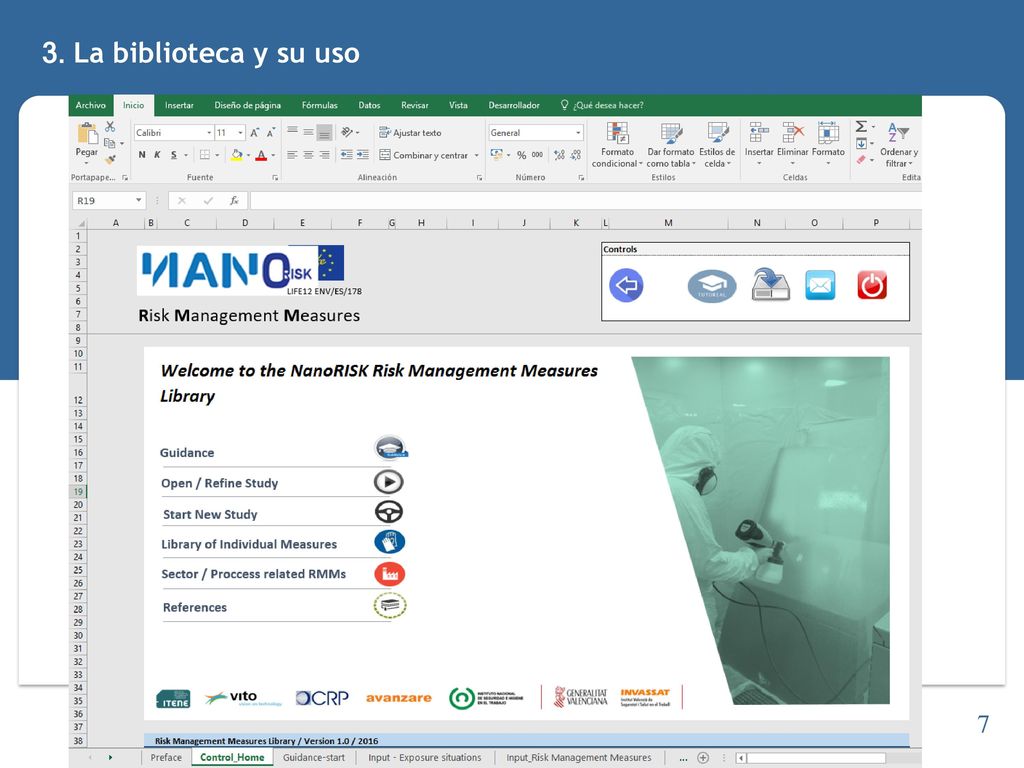
Task: Click the email envelope control icon
Action: point(820,285)
